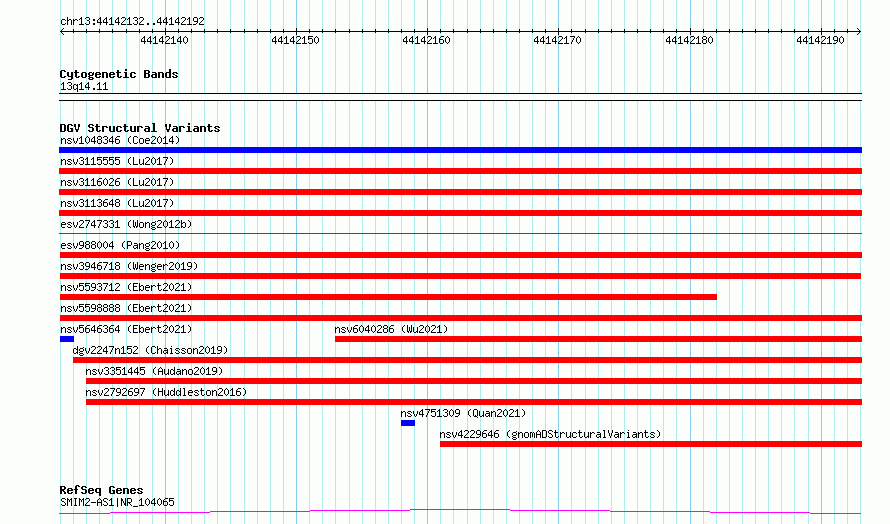890x524 pixels.
Task: Select esv2747331 (Wong2012b) label
Action: [126, 224]
